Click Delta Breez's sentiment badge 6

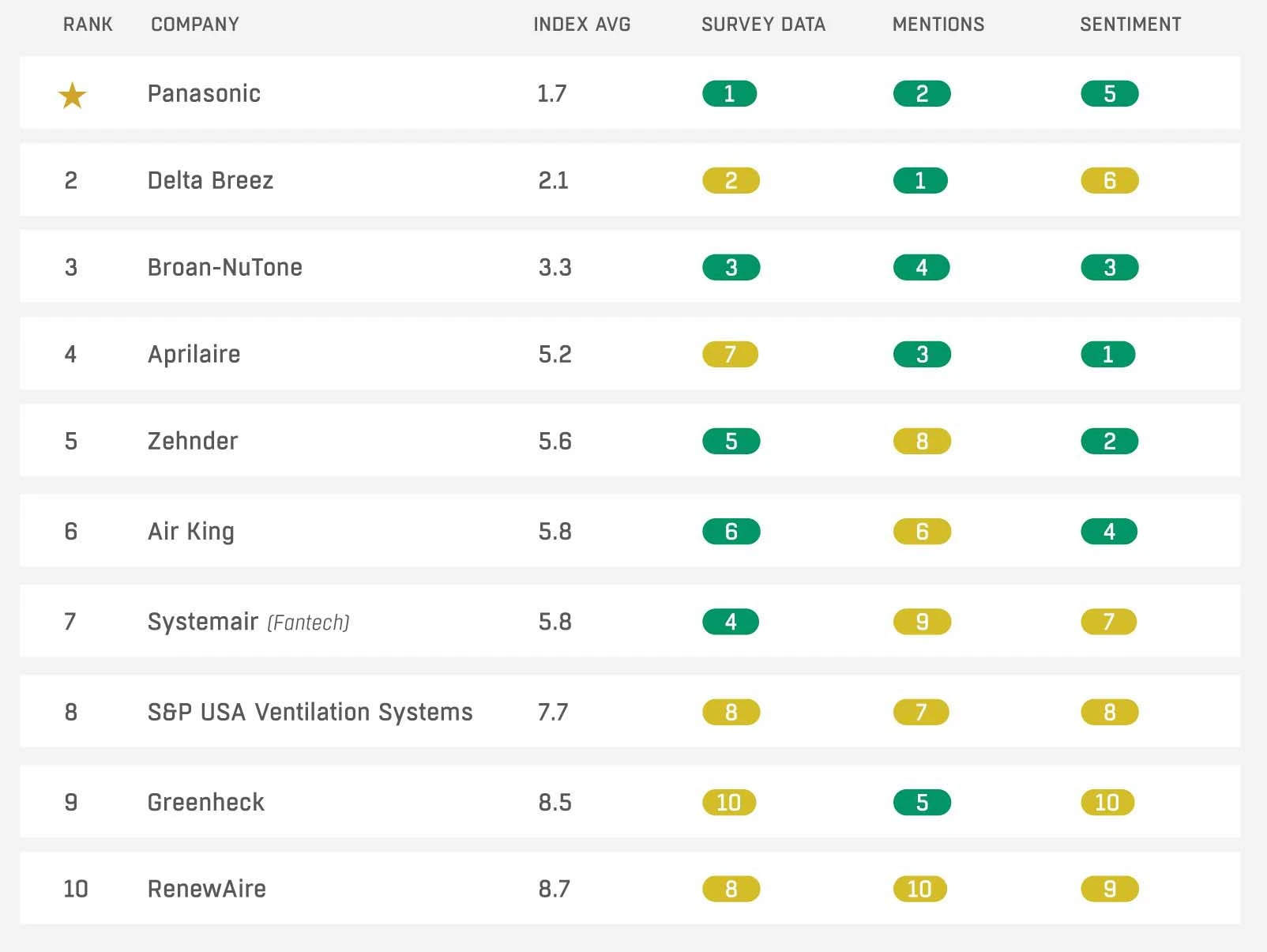tap(1110, 181)
